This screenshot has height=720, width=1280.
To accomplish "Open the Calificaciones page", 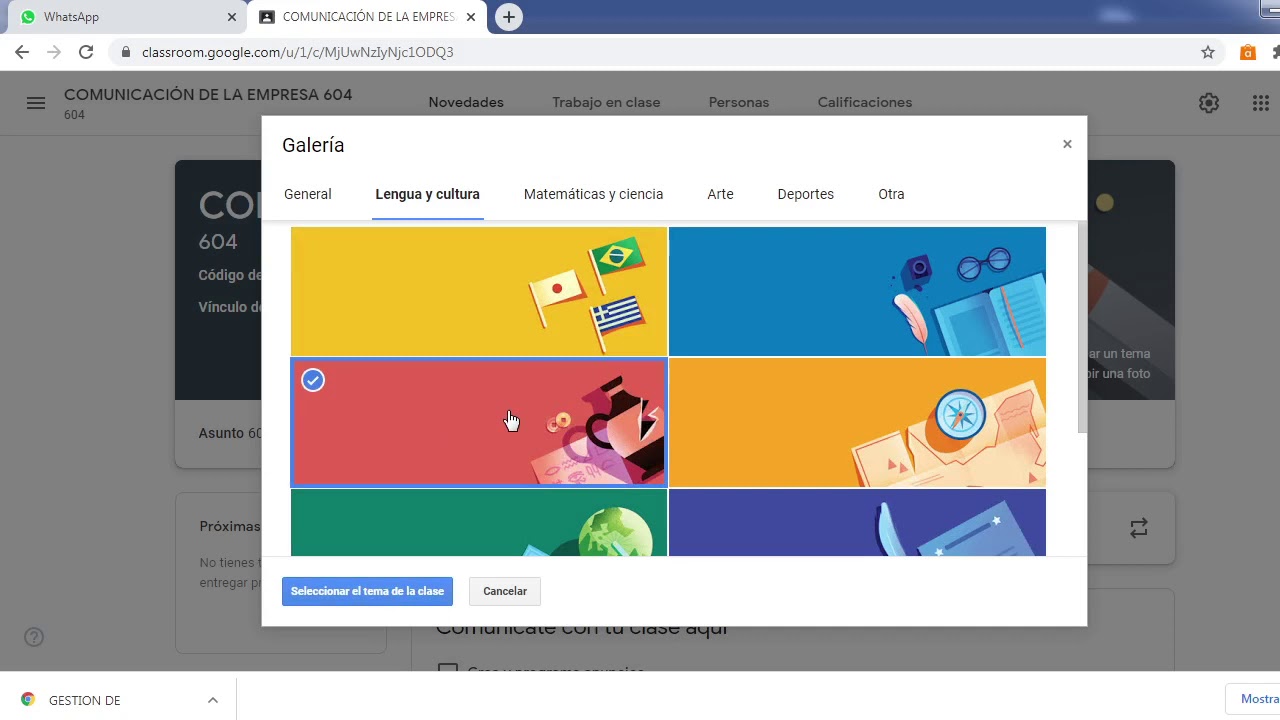I will click(x=865, y=102).
